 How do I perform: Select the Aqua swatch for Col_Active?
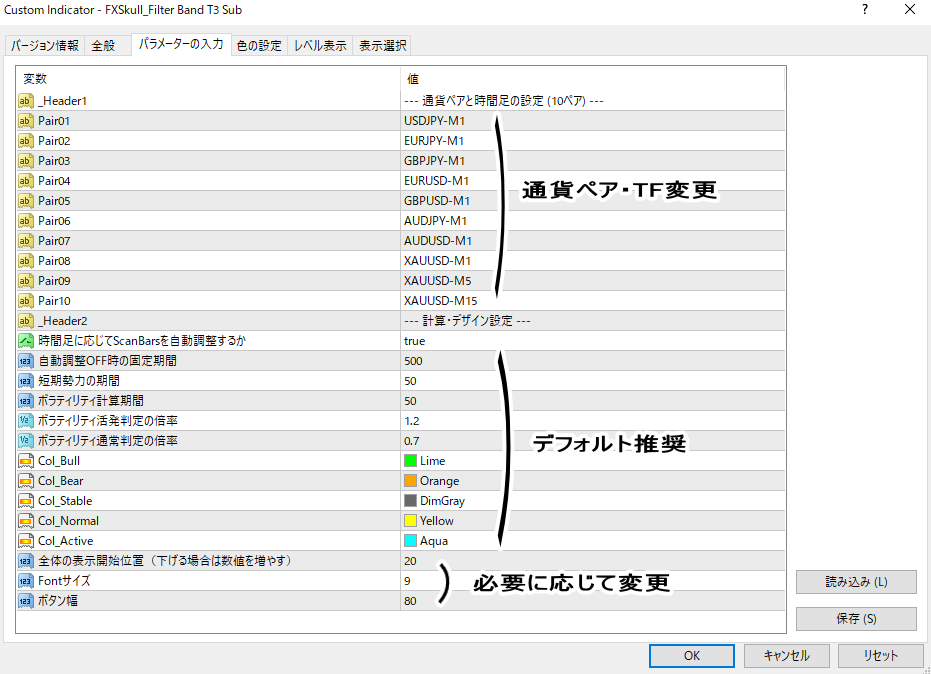410,541
